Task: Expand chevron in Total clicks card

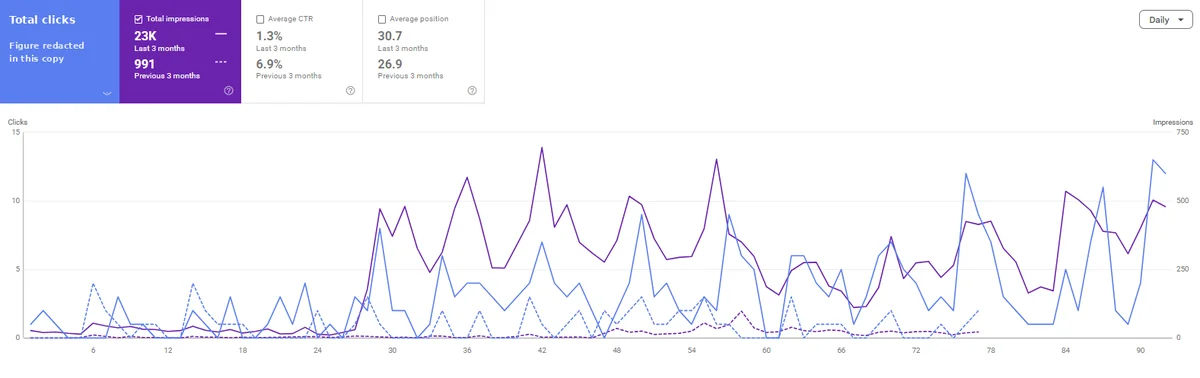Action: tap(106, 93)
